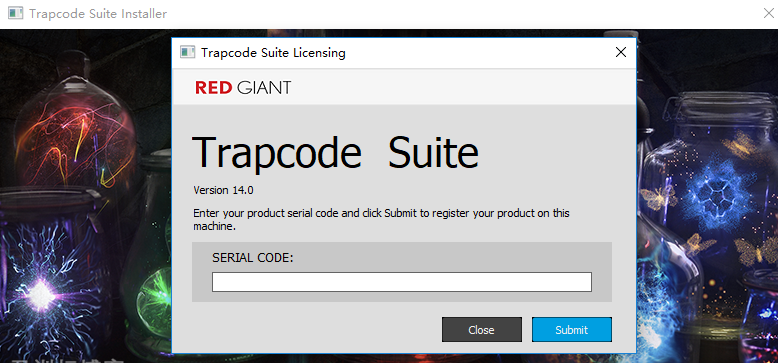The image size is (778, 363).
Task: Click the Trapcode Suite Installer title icon
Action: click(x=15, y=13)
